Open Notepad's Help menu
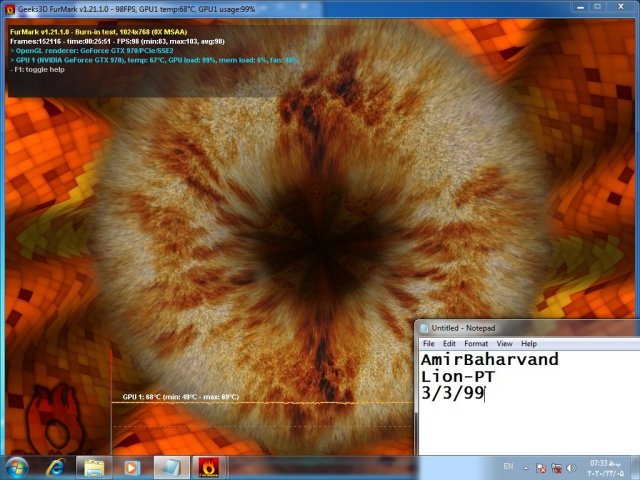This screenshot has height=480, width=640. [529, 344]
